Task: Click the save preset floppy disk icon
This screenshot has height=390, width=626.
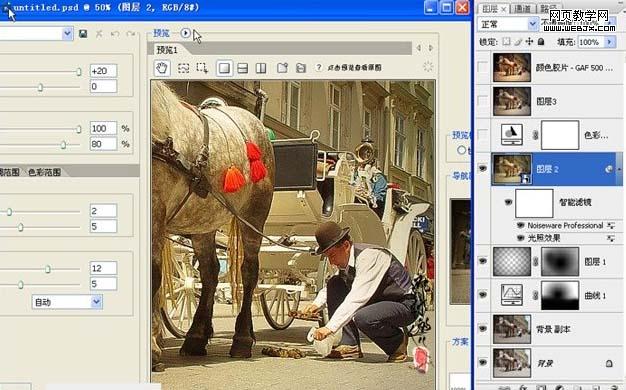Action: (x=83, y=34)
